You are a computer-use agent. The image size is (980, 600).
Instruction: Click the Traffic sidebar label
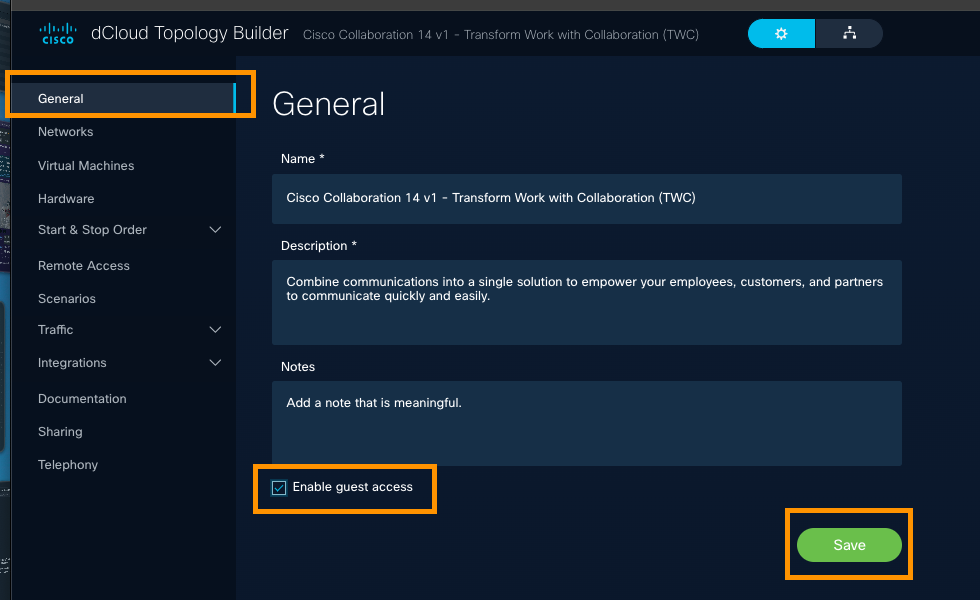coord(55,330)
